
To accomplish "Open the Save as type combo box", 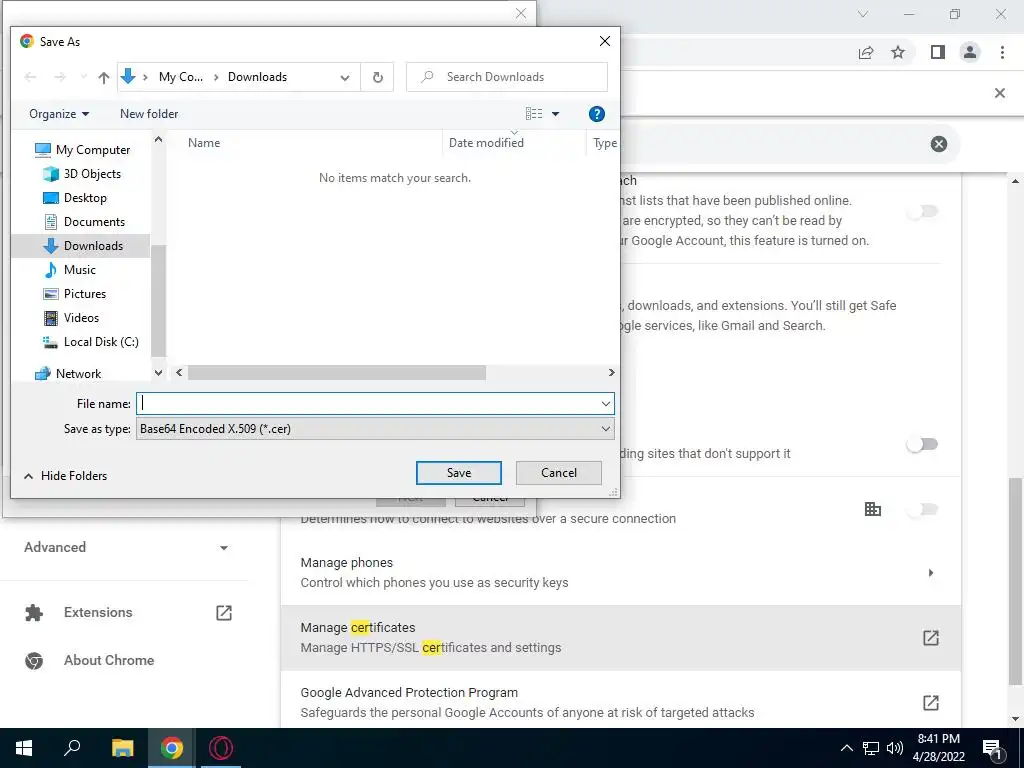I will 375,429.
